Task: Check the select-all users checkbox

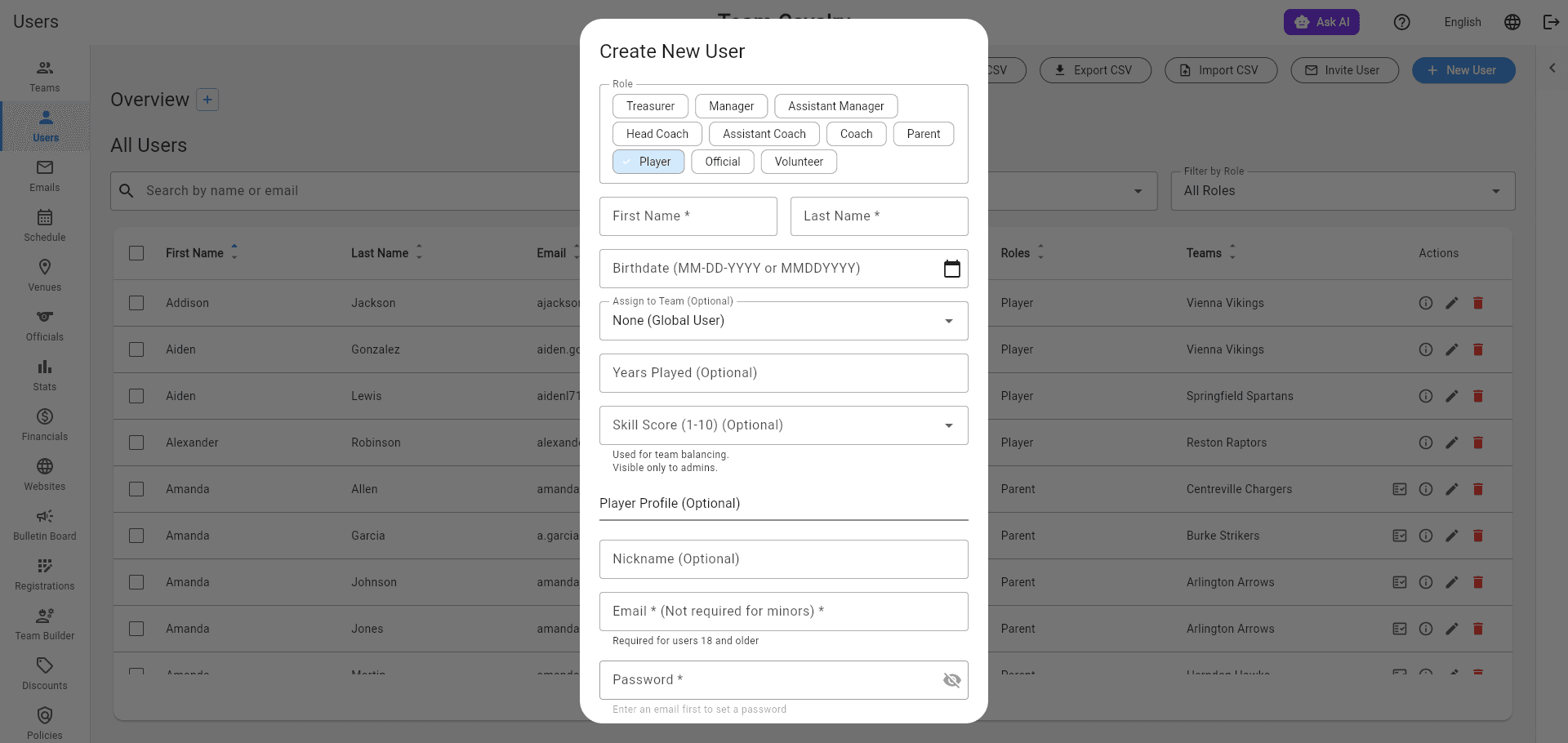Action: [136, 253]
